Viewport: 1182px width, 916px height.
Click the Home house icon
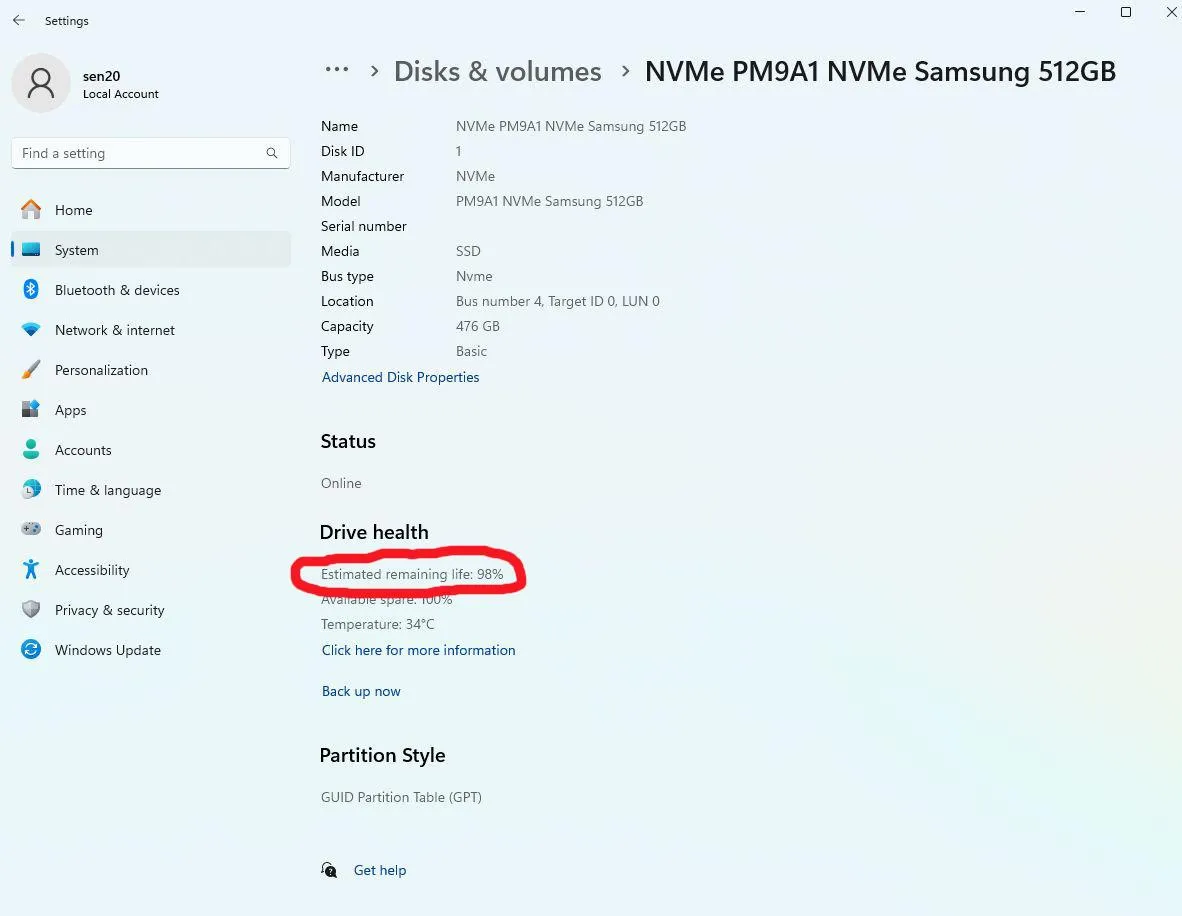31,210
